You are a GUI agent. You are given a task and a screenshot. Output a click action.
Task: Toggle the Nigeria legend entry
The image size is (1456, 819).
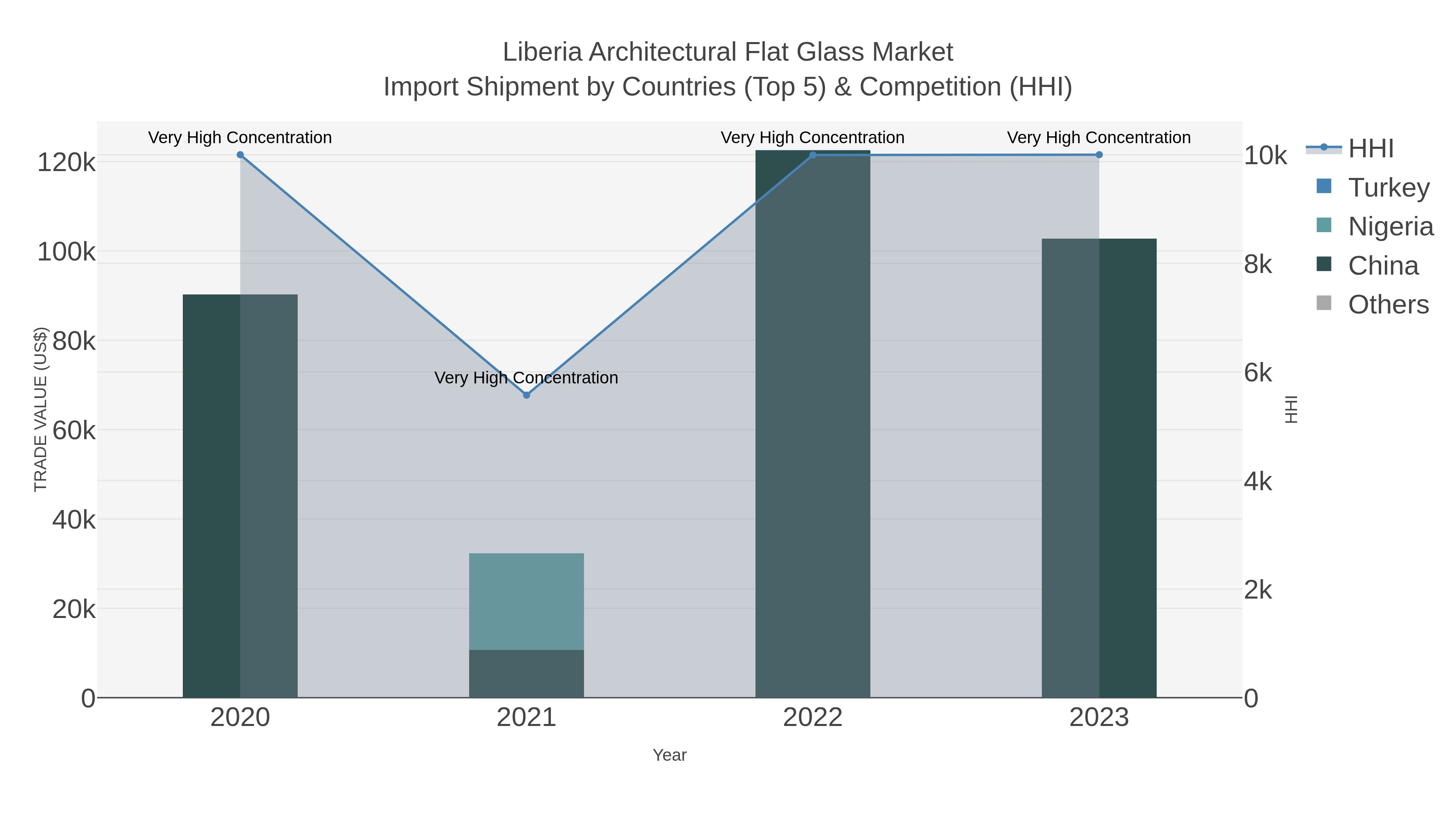click(1375, 226)
